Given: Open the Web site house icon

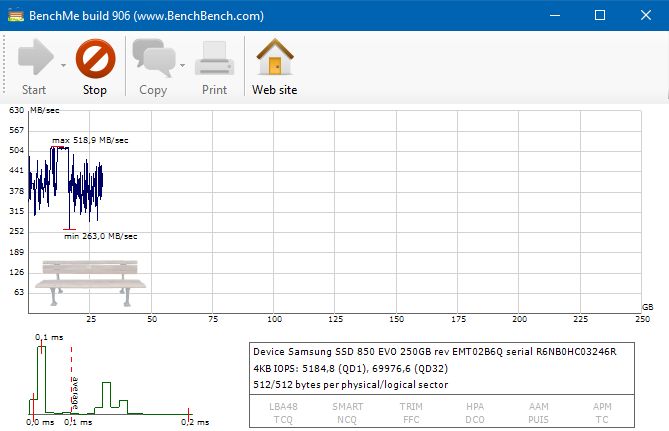Looking at the screenshot, I should tap(274, 59).
